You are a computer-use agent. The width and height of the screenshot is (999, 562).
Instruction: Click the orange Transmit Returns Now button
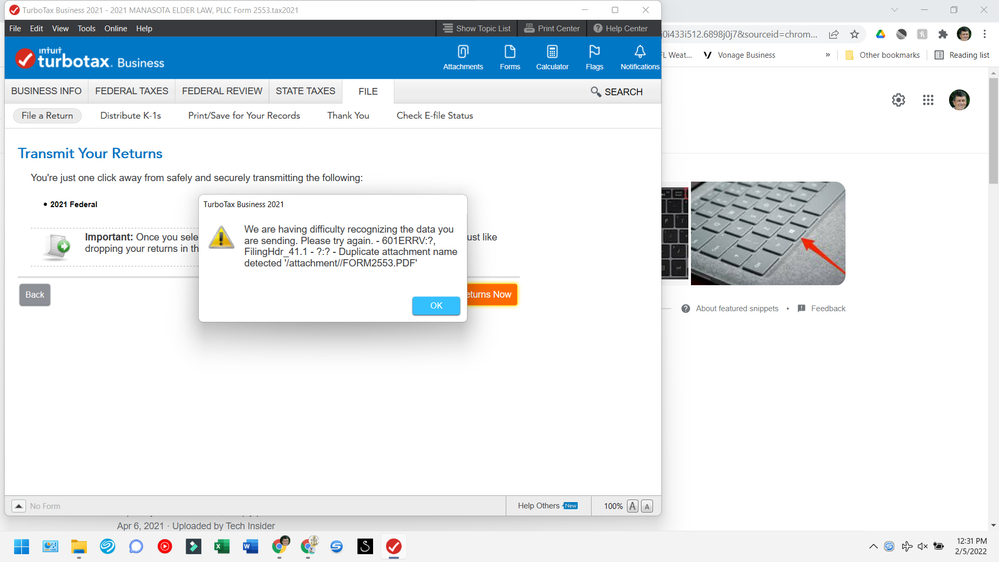click(492, 294)
